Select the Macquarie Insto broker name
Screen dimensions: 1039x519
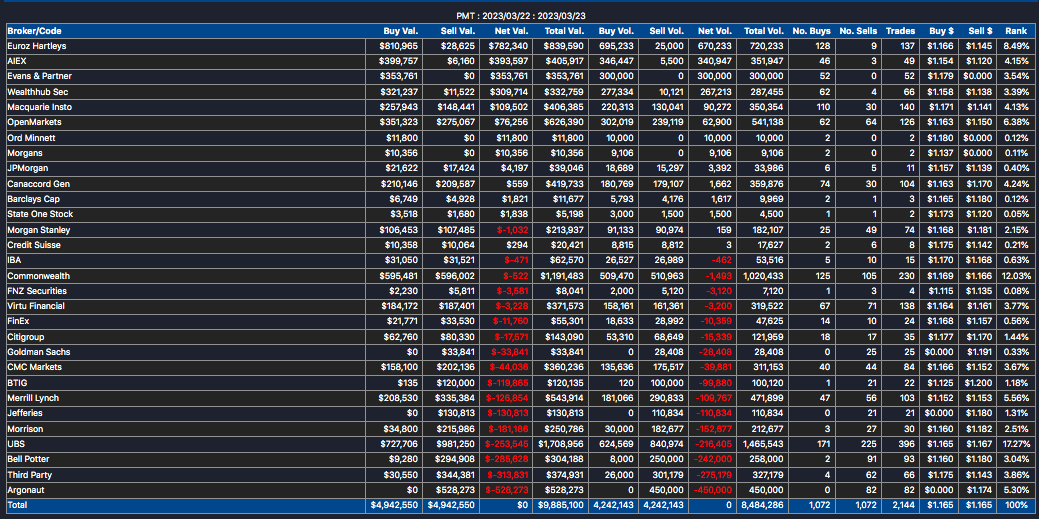[x=39, y=107]
